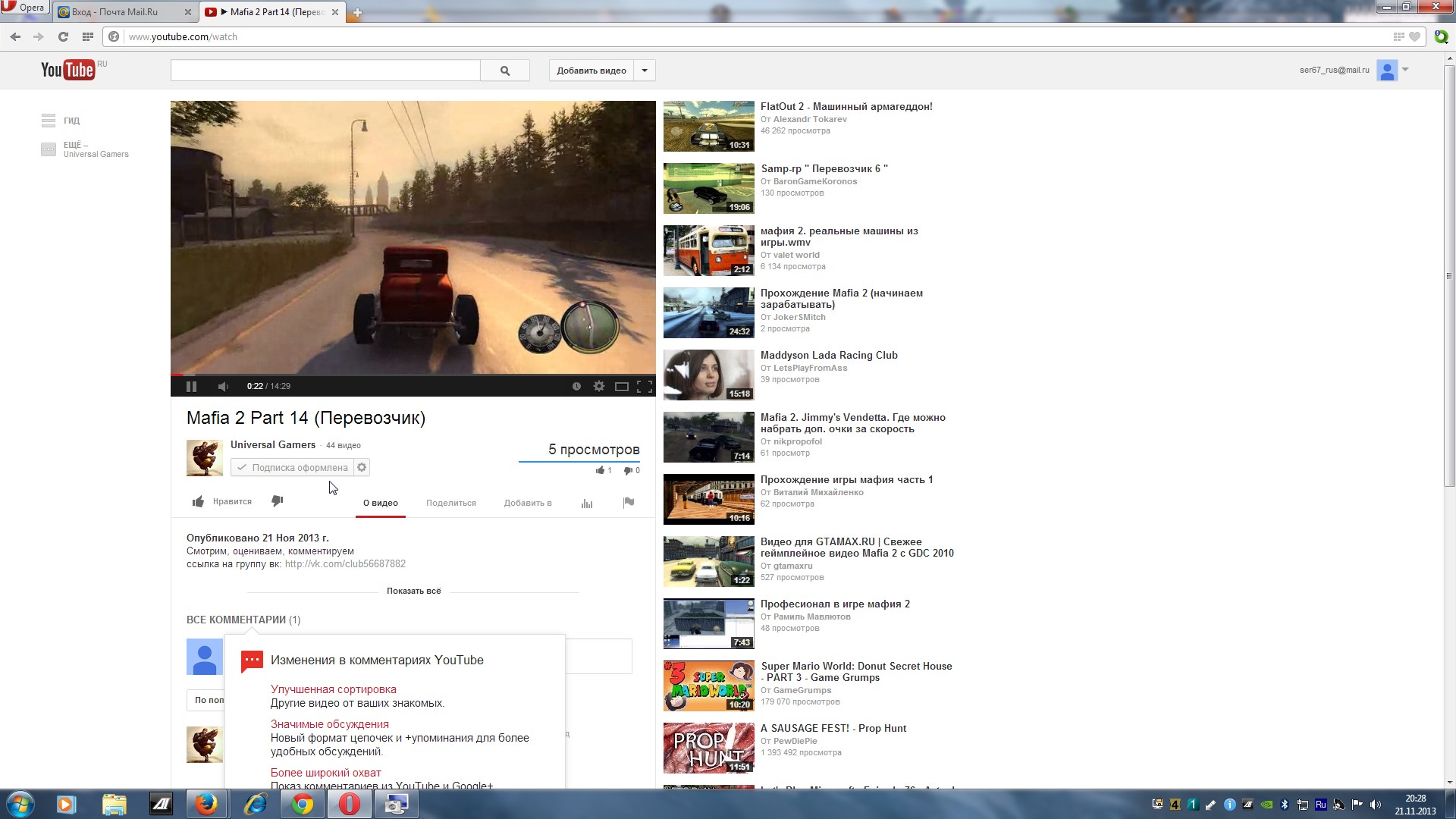This screenshot has width=1456, height=819.
Task: Toggle the large player size mode
Action: [x=622, y=387]
